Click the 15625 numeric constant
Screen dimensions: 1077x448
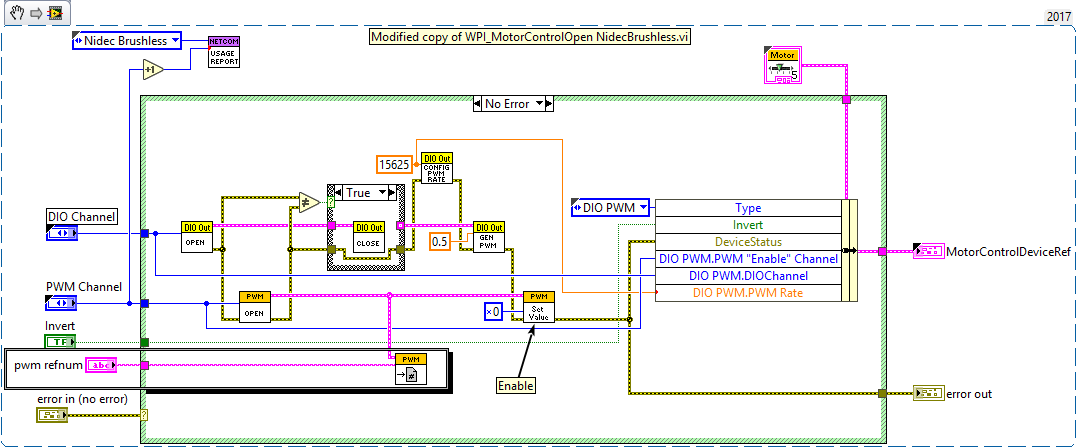click(x=393, y=164)
